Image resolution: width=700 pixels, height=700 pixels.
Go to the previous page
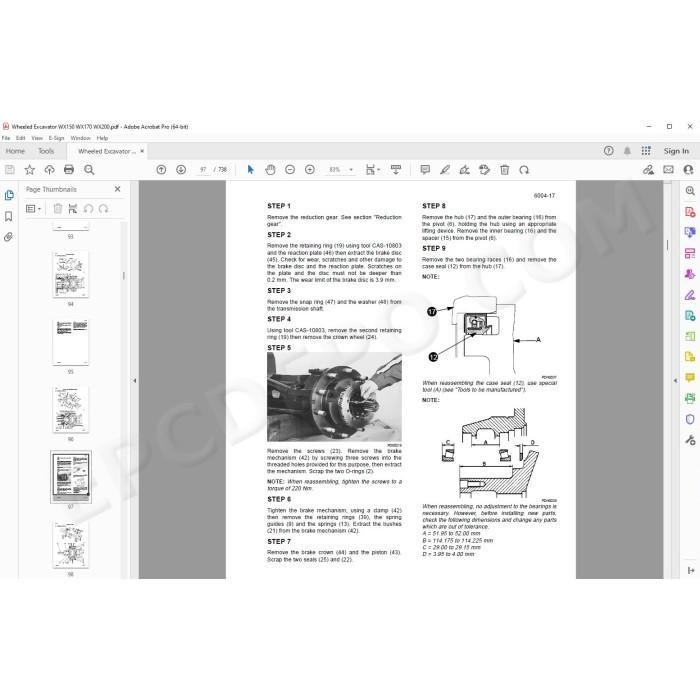coord(161,170)
